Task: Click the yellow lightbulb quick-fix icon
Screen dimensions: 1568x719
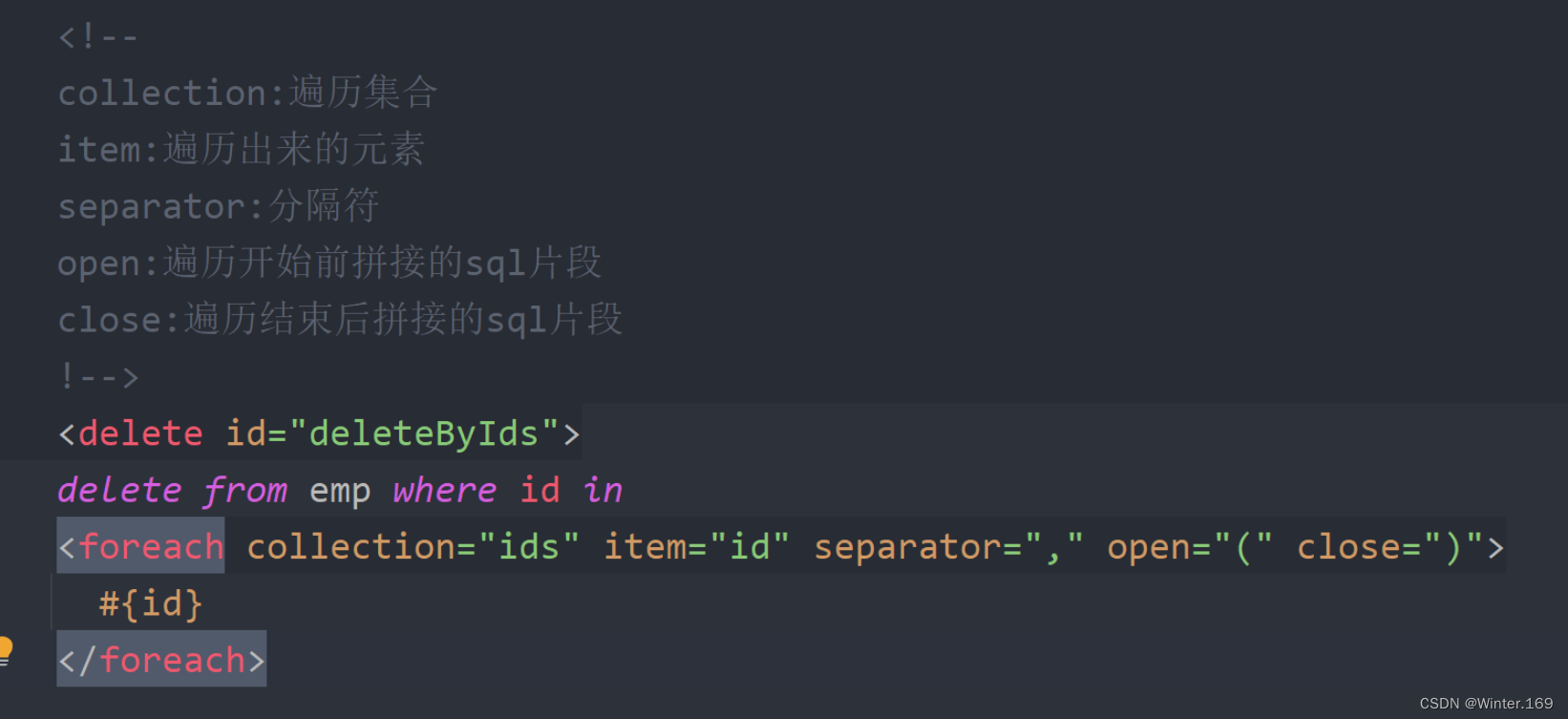Action: click(x=5, y=650)
